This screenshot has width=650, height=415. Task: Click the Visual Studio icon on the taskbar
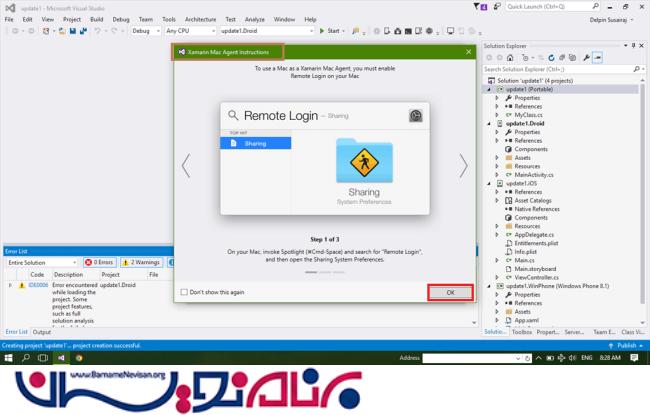click(x=61, y=358)
